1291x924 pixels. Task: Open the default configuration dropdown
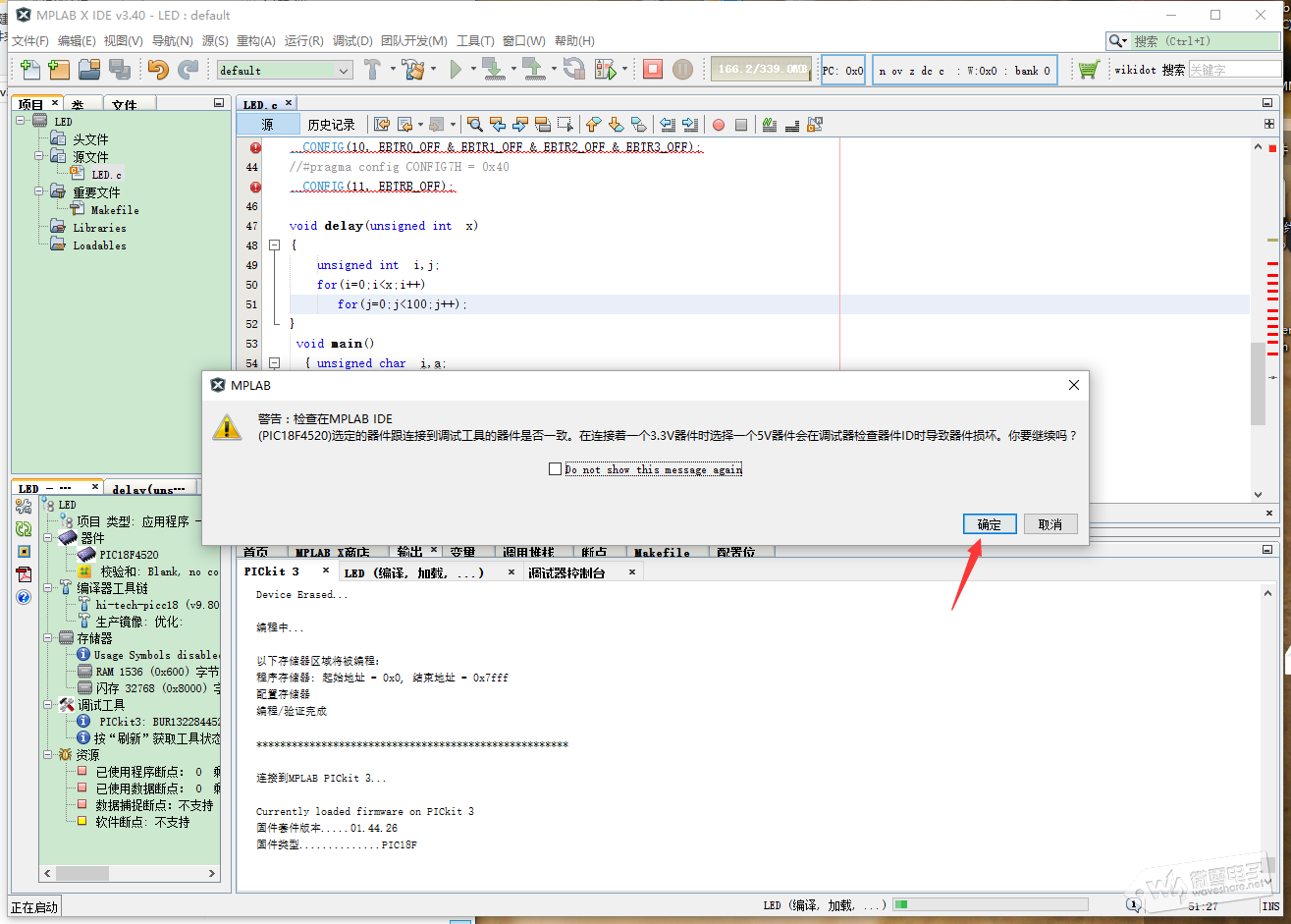pyautogui.click(x=285, y=70)
